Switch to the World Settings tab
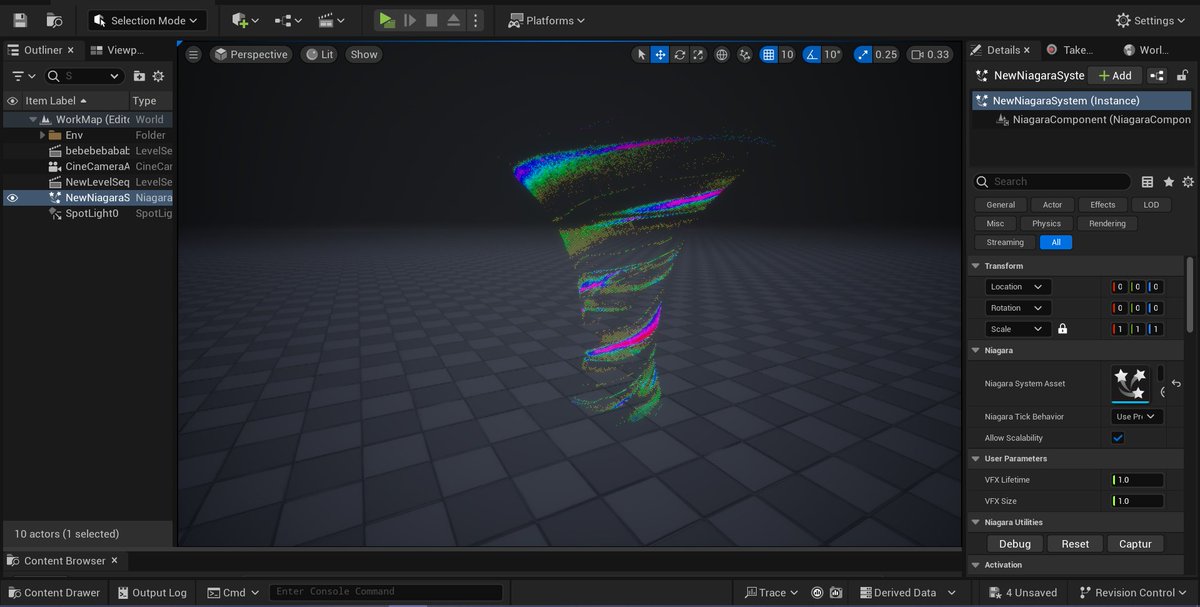Viewport: 1200px width, 607px height. [x=1145, y=50]
